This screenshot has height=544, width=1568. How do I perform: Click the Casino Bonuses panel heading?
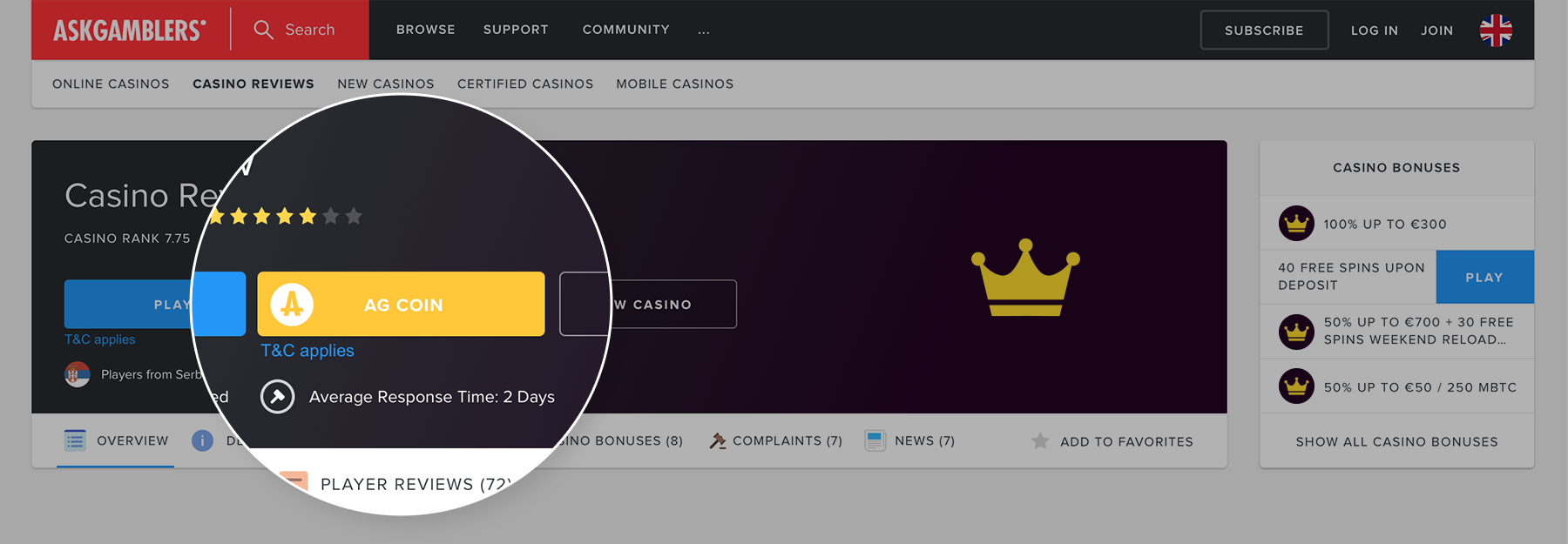tap(1396, 167)
